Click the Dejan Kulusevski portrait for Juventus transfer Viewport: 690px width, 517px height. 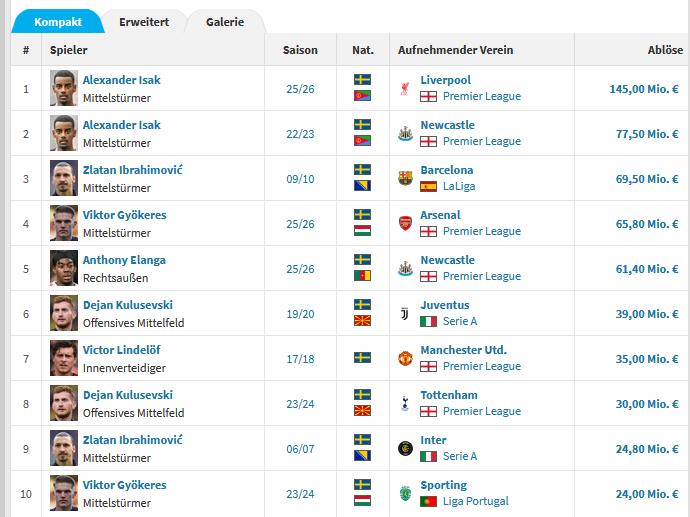(64, 313)
